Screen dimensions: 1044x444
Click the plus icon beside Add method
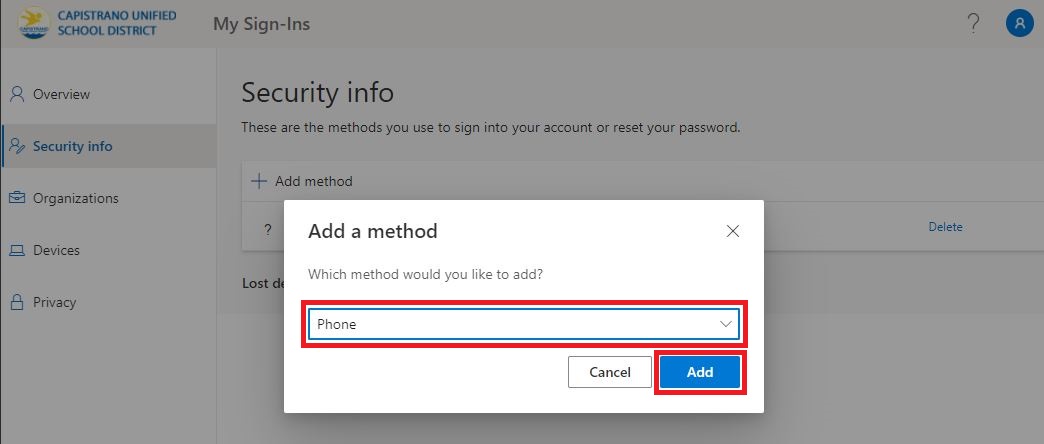pos(258,181)
